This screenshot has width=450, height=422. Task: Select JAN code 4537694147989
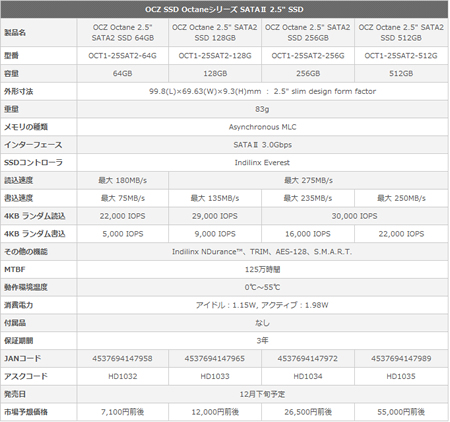[401, 359]
